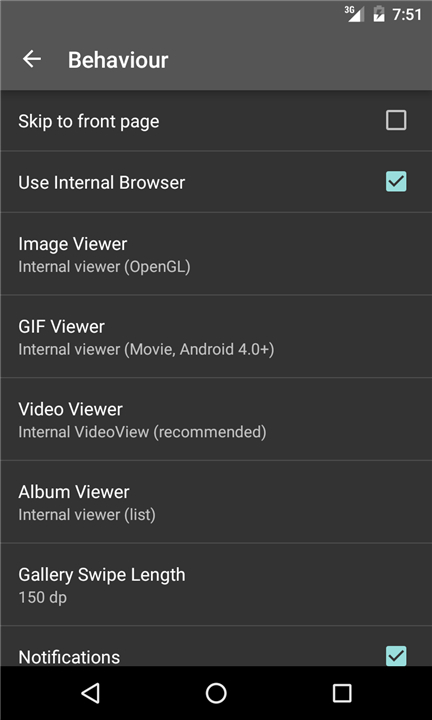Tap the Use Internal Browser label
Screen dimensions: 432x720
click(x=101, y=182)
